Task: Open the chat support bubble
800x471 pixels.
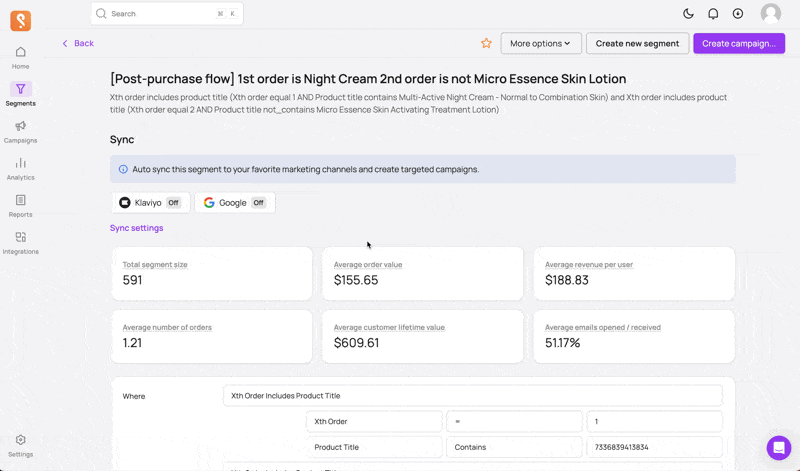Action: point(779,448)
